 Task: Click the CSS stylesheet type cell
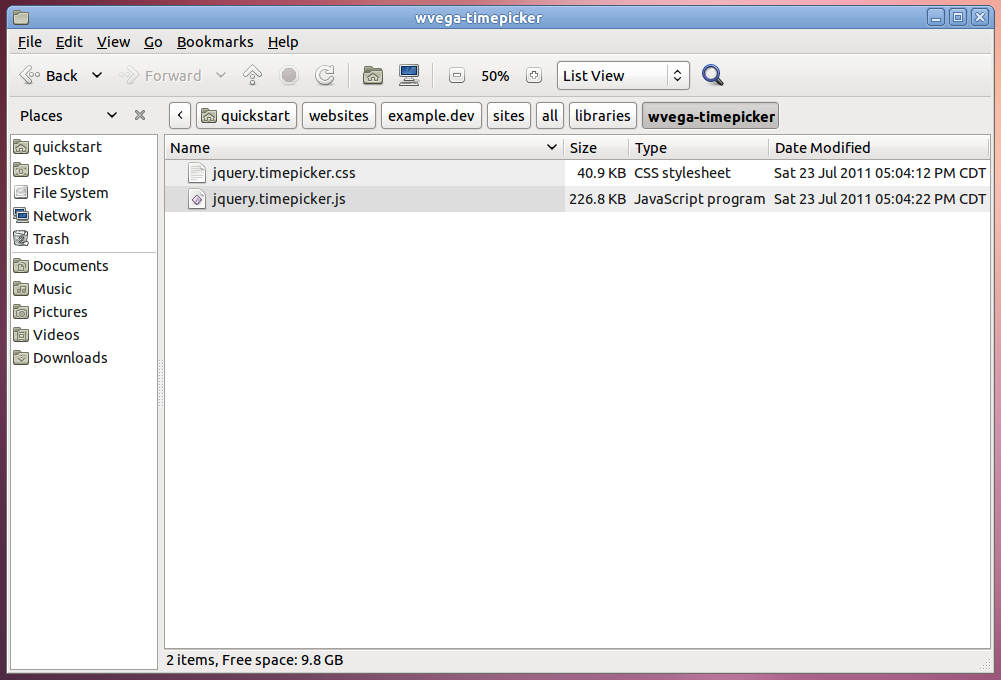coord(682,173)
